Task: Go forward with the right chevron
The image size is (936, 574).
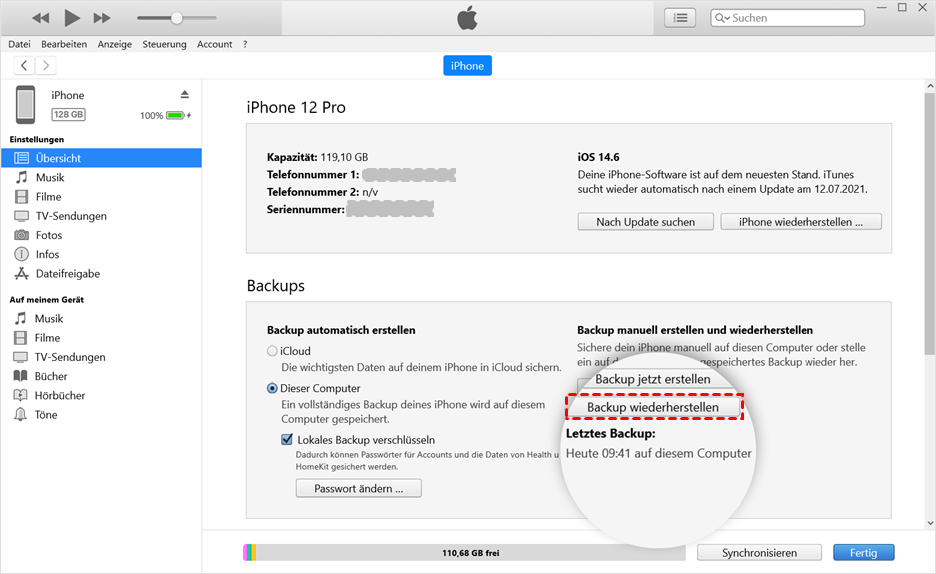Action: pyautogui.click(x=46, y=66)
